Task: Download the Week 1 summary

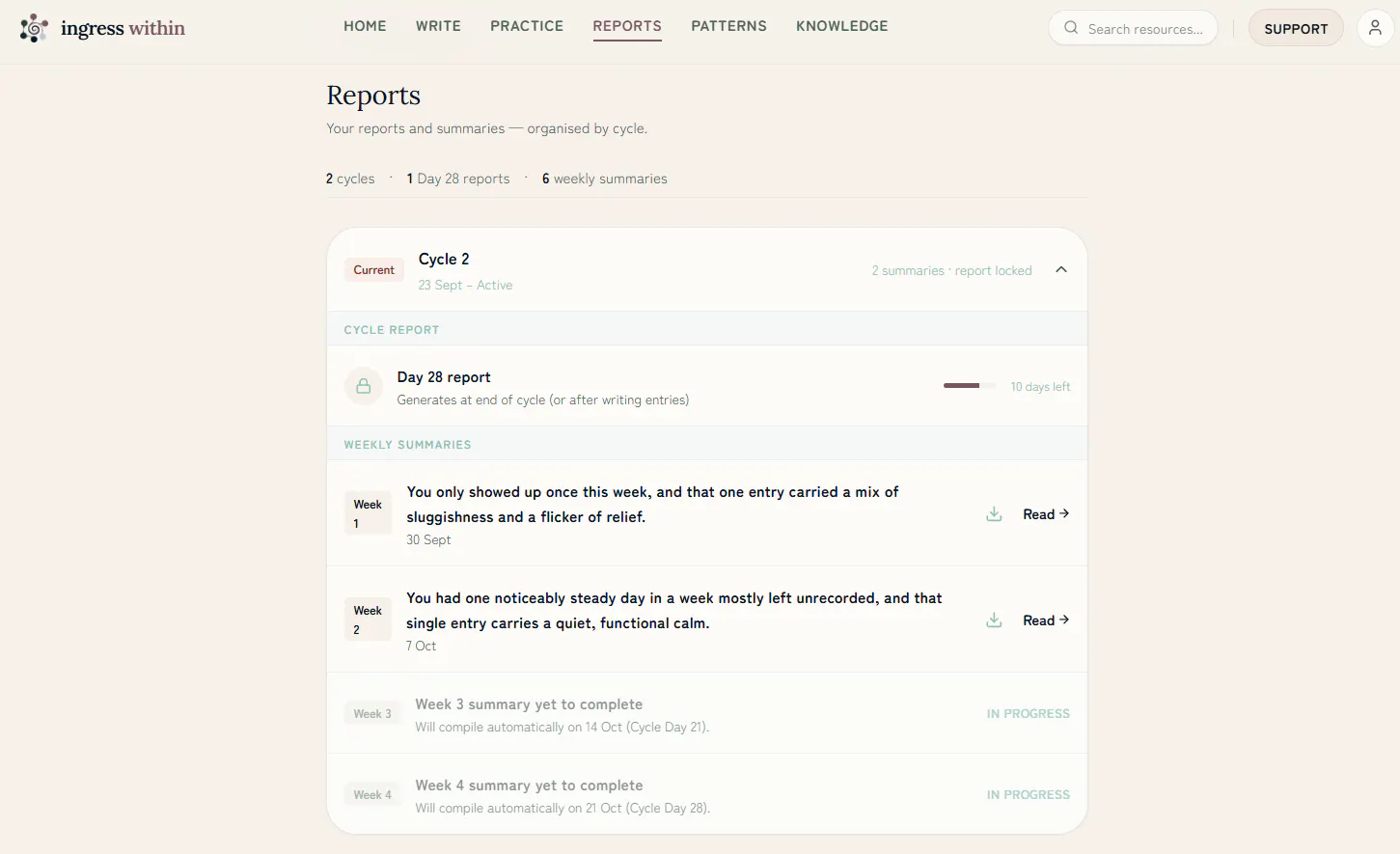Action: [994, 514]
